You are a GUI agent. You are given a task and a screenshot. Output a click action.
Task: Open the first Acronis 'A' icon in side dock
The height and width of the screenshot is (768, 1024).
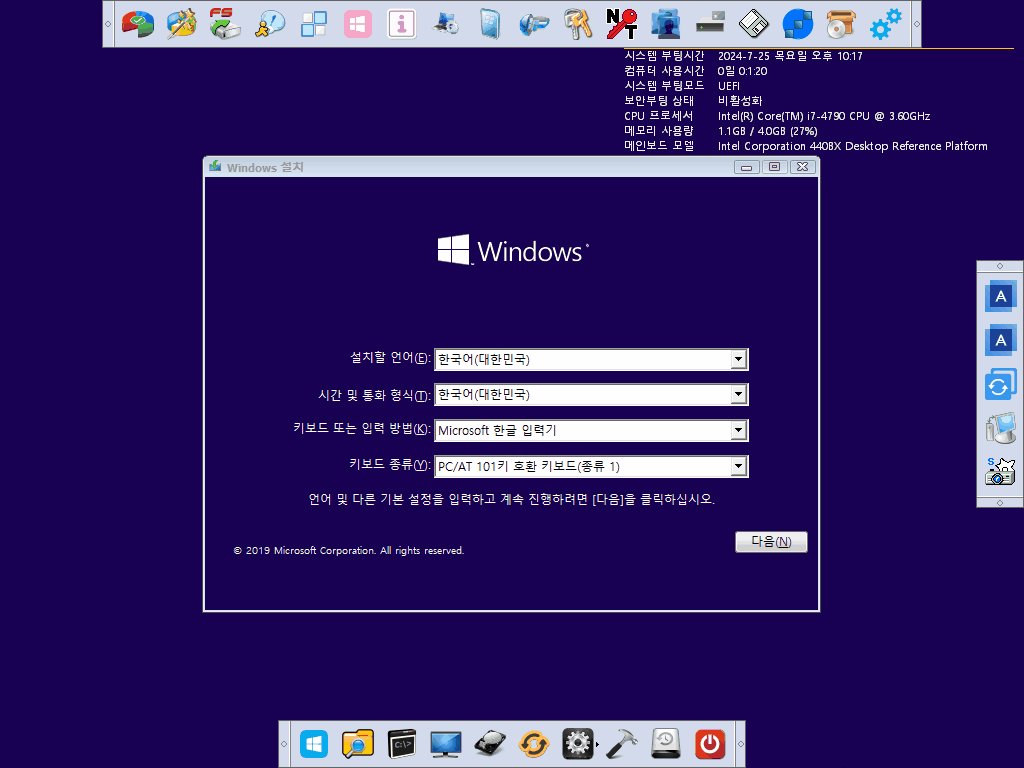[1000, 296]
